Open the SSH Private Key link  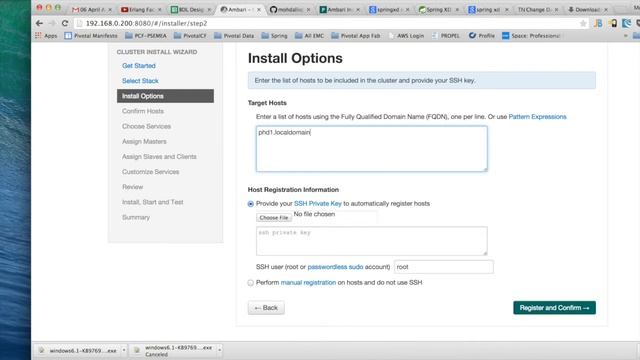pos(318,203)
